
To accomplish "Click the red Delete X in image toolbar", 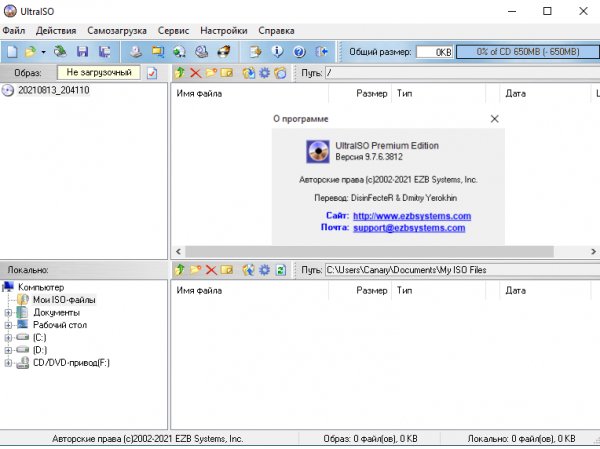I will (x=196, y=72).
